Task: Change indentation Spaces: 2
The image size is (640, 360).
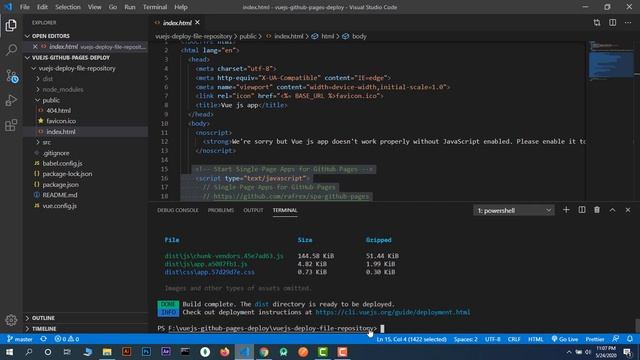Action: (x=465, y=339)
